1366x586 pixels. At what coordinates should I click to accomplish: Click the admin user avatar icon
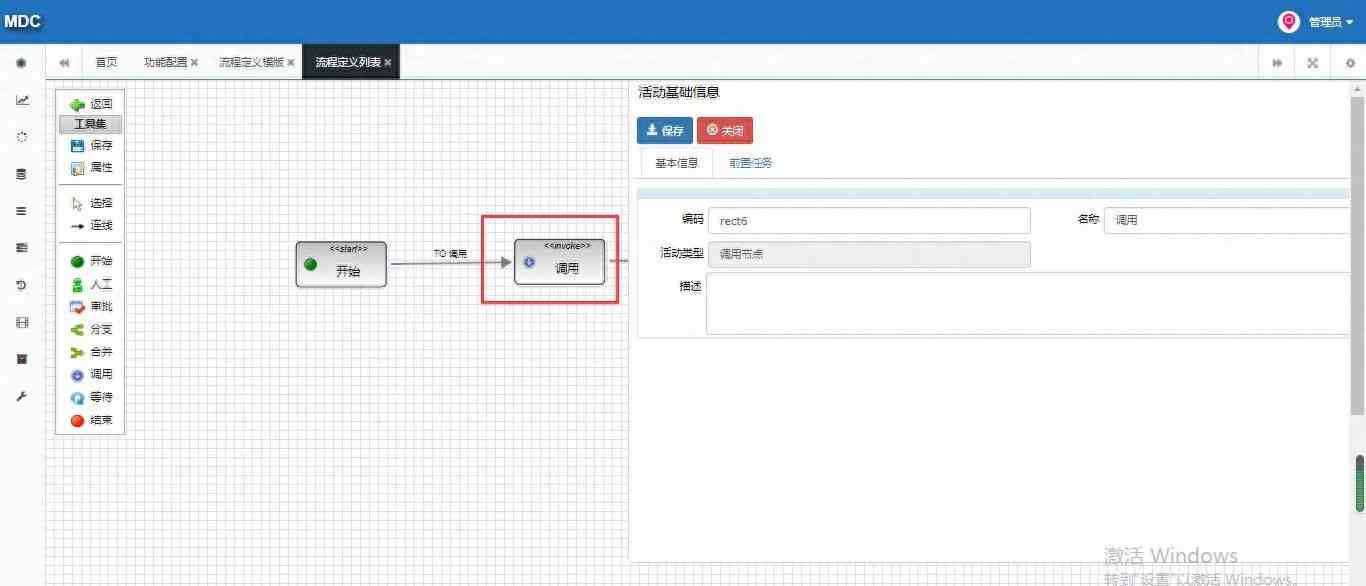coord(1289,21)
